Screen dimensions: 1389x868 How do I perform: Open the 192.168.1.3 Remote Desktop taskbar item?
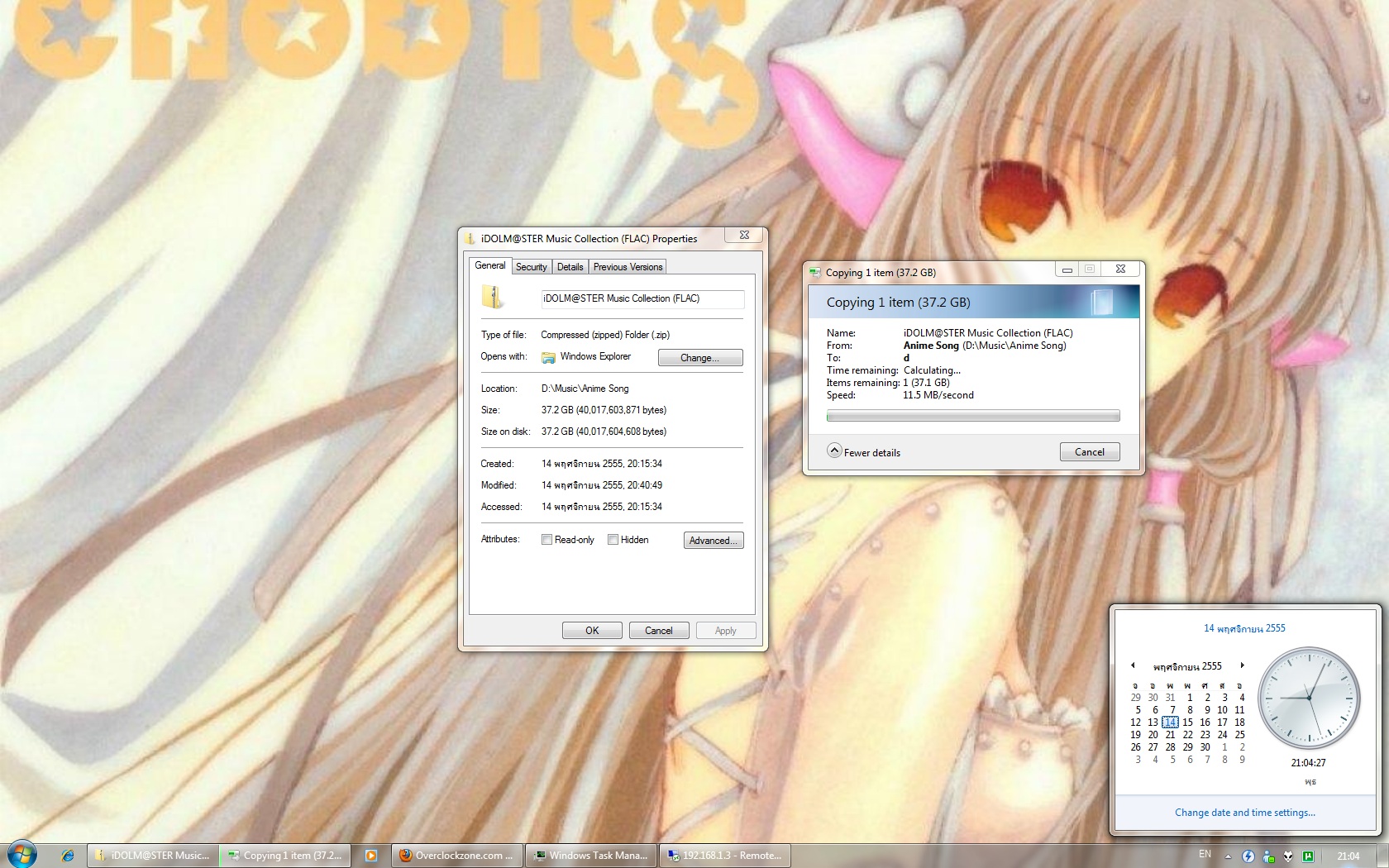click(724, 856)
